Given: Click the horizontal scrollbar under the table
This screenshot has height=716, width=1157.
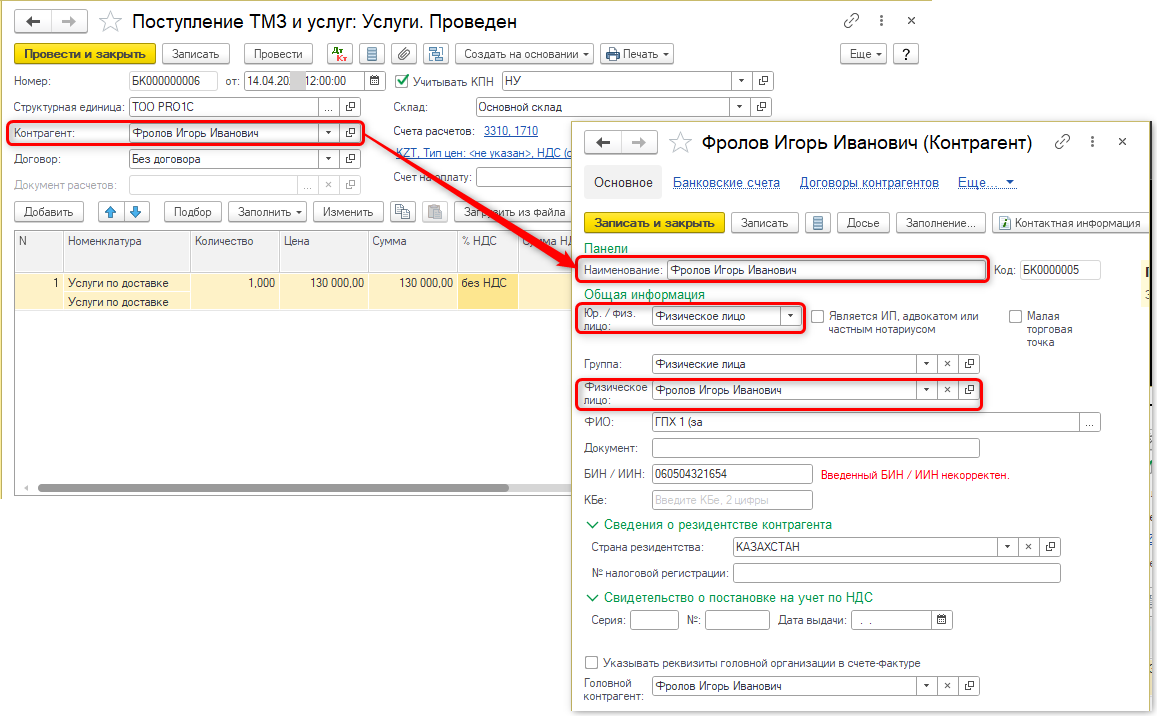Looking at the screenshot, I should 300,488.
